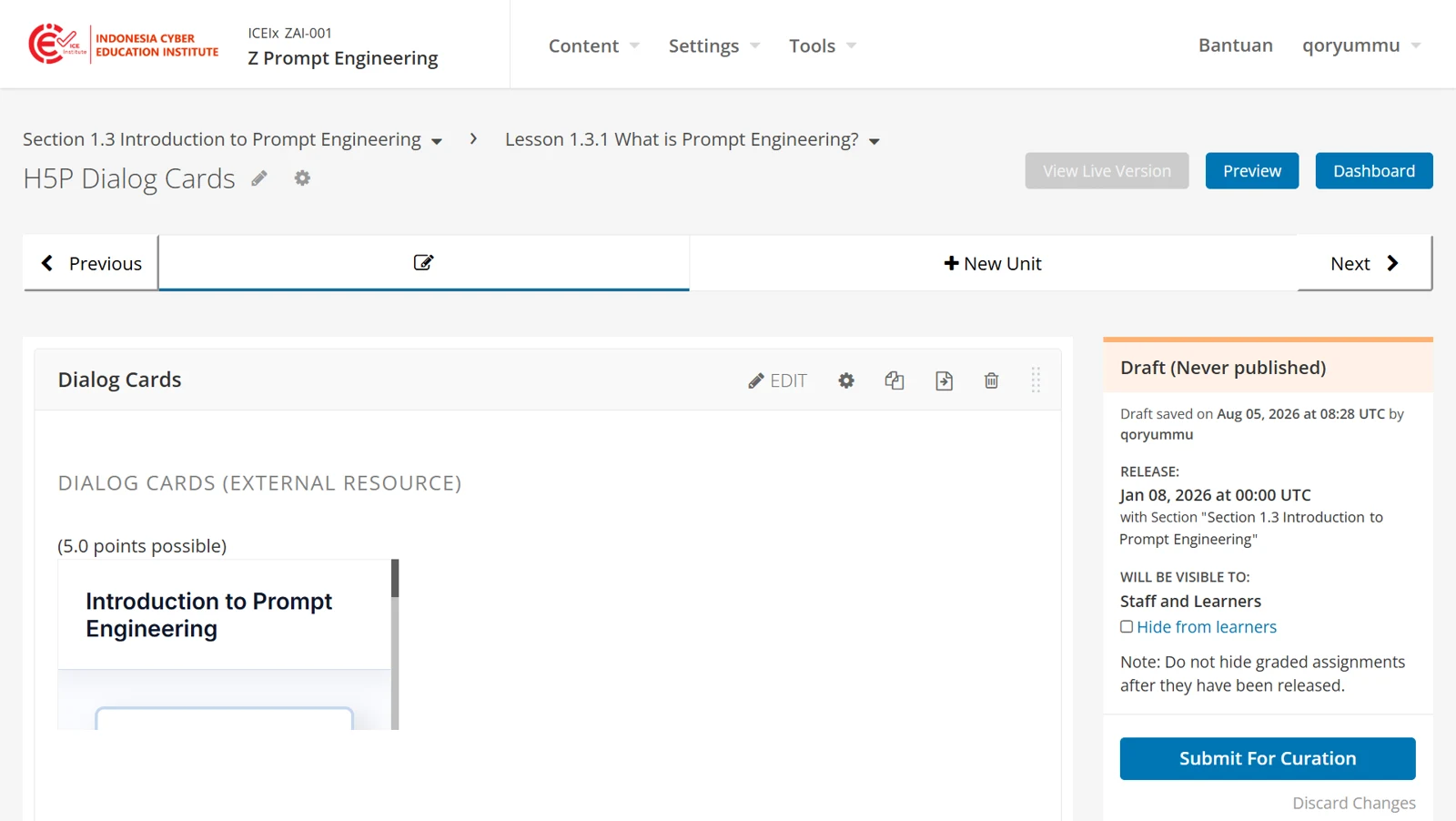This screenshot has height=821, width=1456.
Task: Click the move component icon
Action: coord(944,380)
